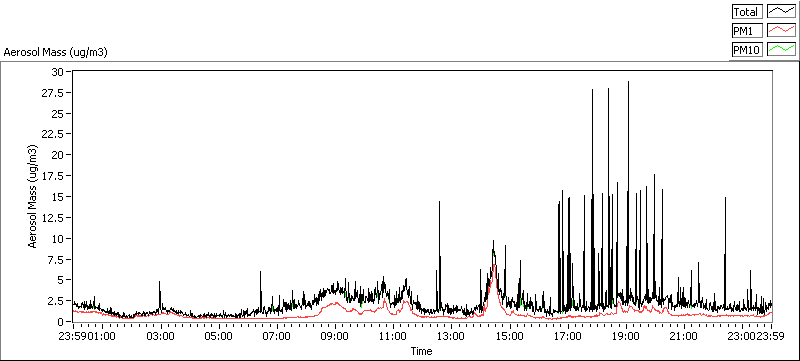The image size is (800, 361).
Task: Click the PM10 plot legend label
Action: pos(747,50)
